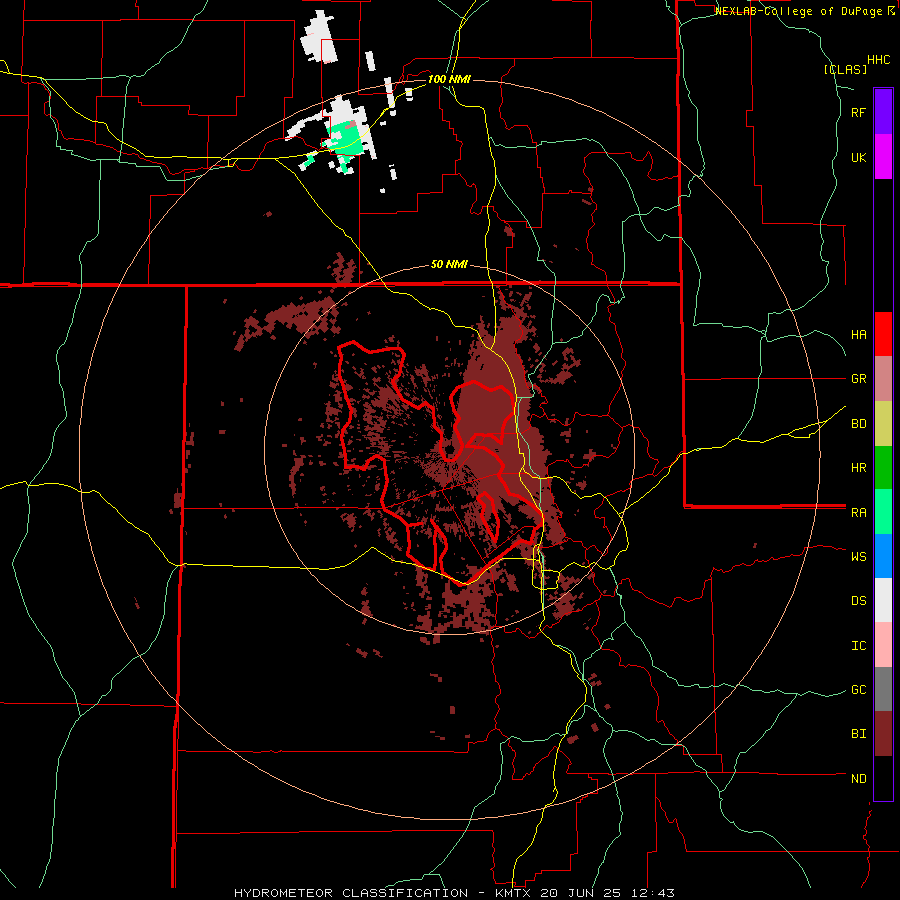This screenshot has height=900, width=900.
Task: Click the UK legend label
Action: click(x=858, y=157)
